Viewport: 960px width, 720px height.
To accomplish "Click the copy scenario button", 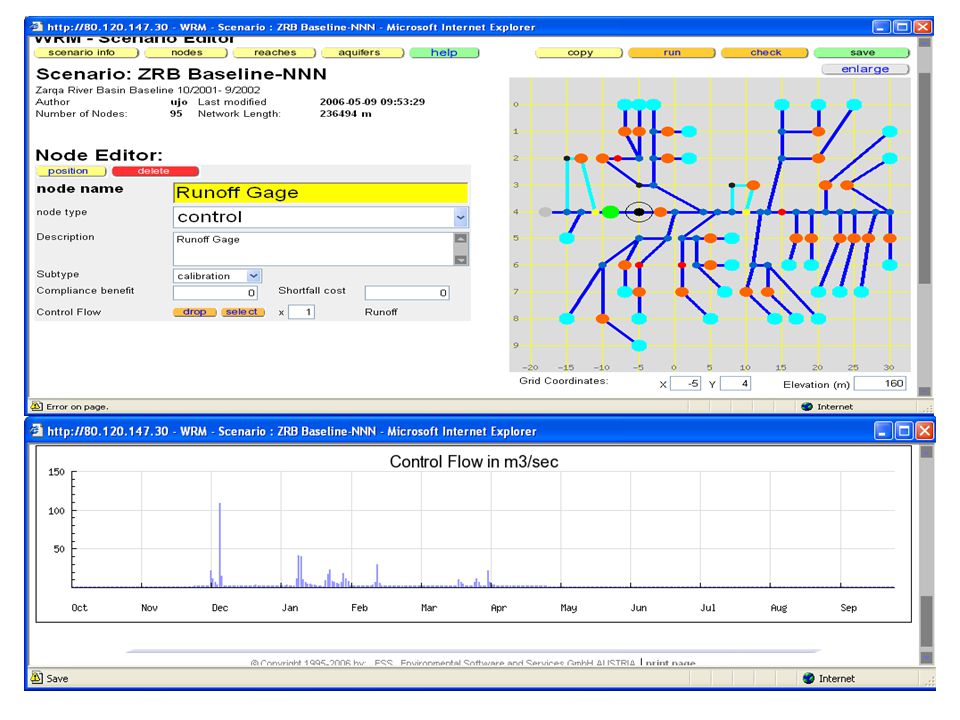I will pyautogui.click(x=579, y=53).
